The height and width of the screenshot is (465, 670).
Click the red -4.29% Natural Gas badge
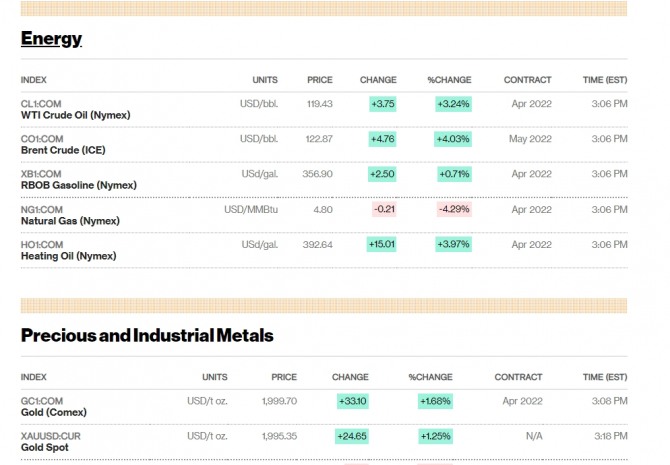click(x=453, y=210)
